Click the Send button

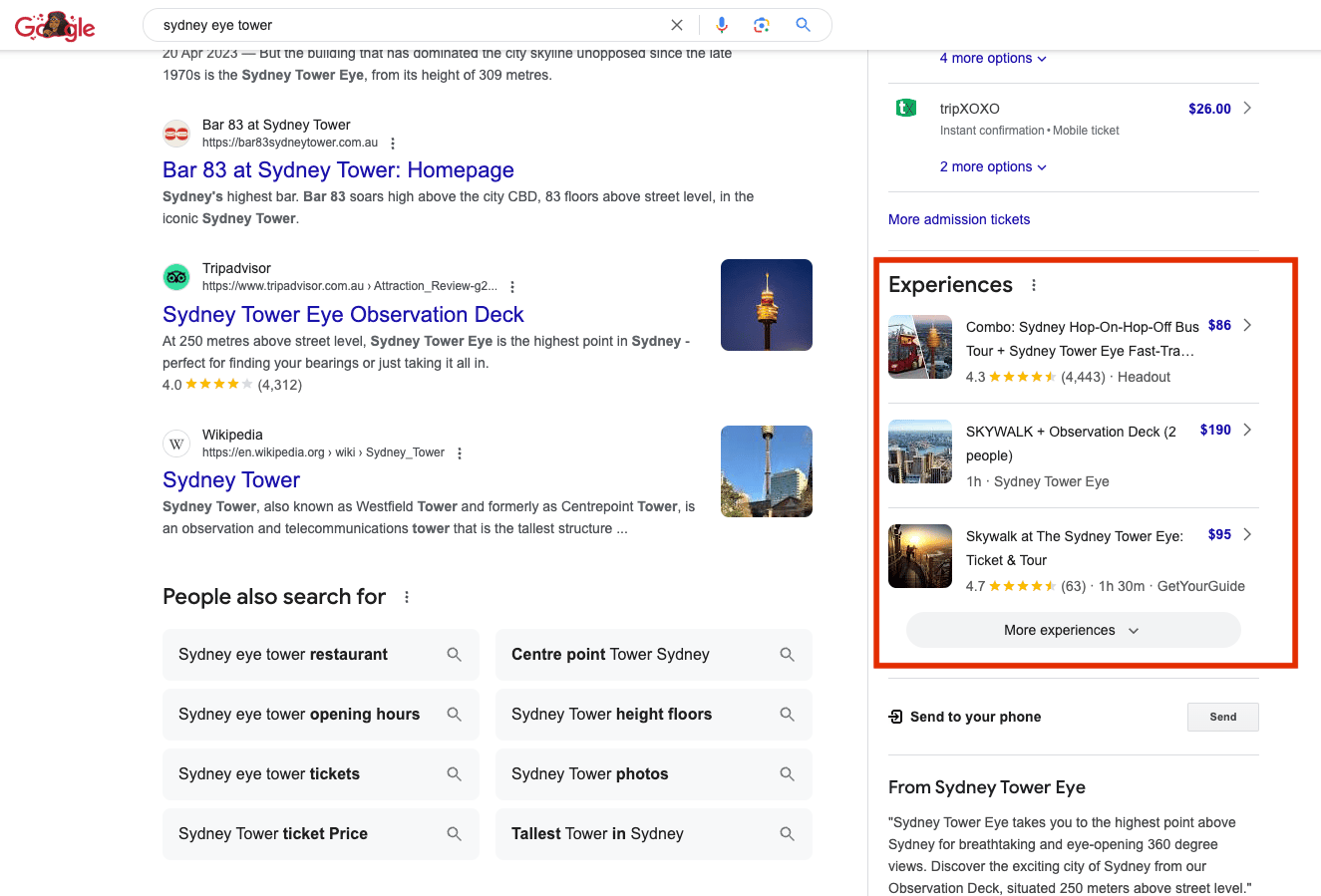pos(1222,717)
